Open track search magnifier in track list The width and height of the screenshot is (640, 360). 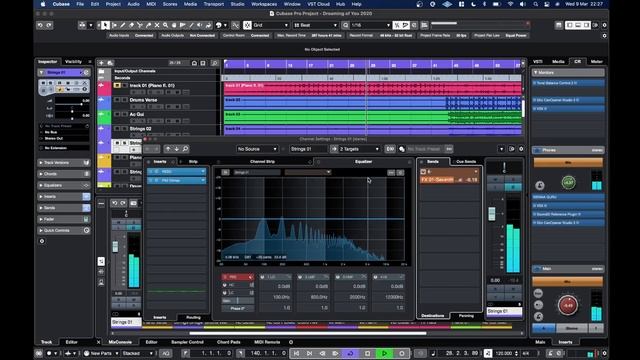(214, 63)
